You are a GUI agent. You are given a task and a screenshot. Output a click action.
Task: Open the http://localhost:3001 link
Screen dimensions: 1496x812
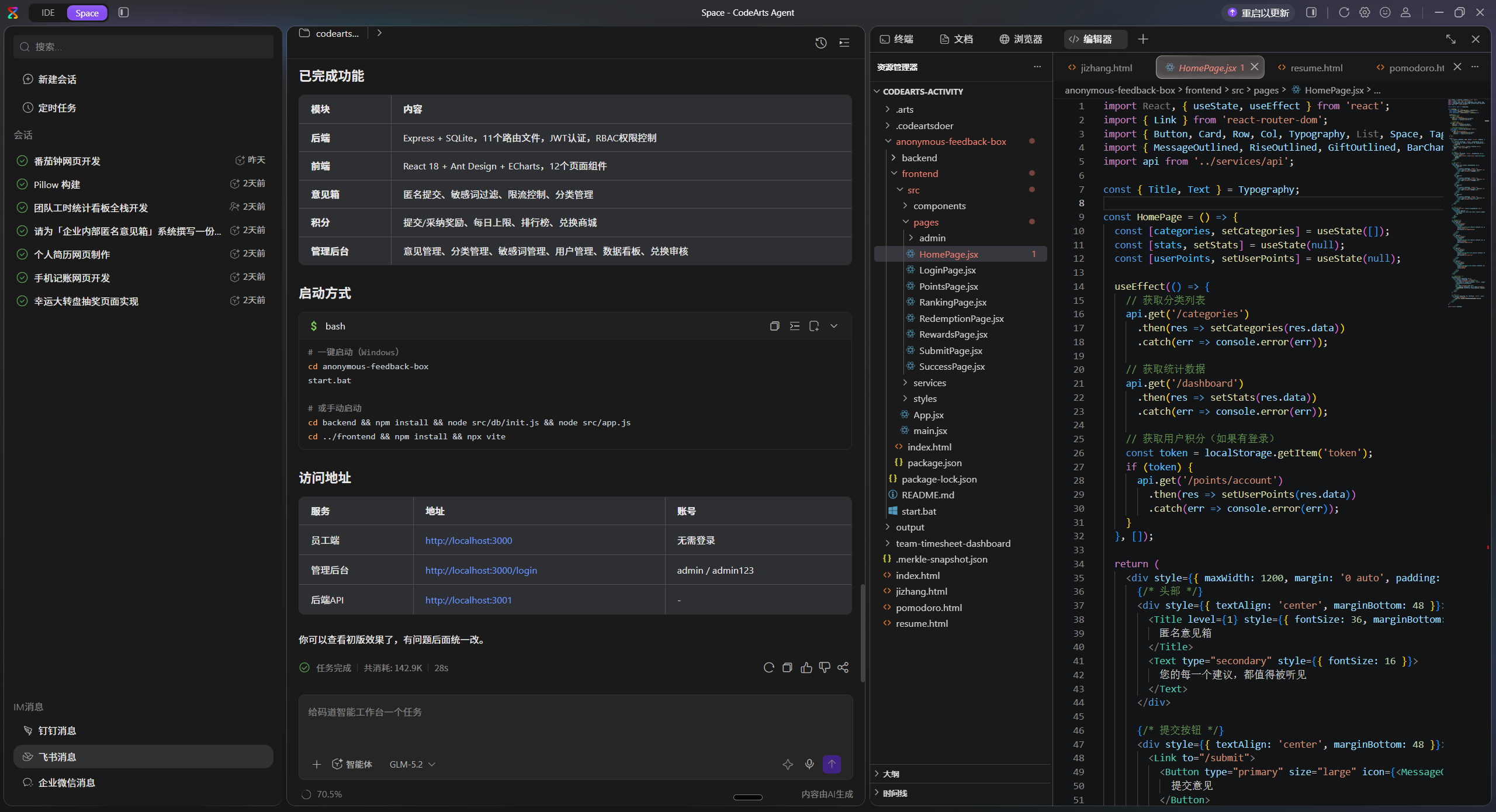click(468, 600)
